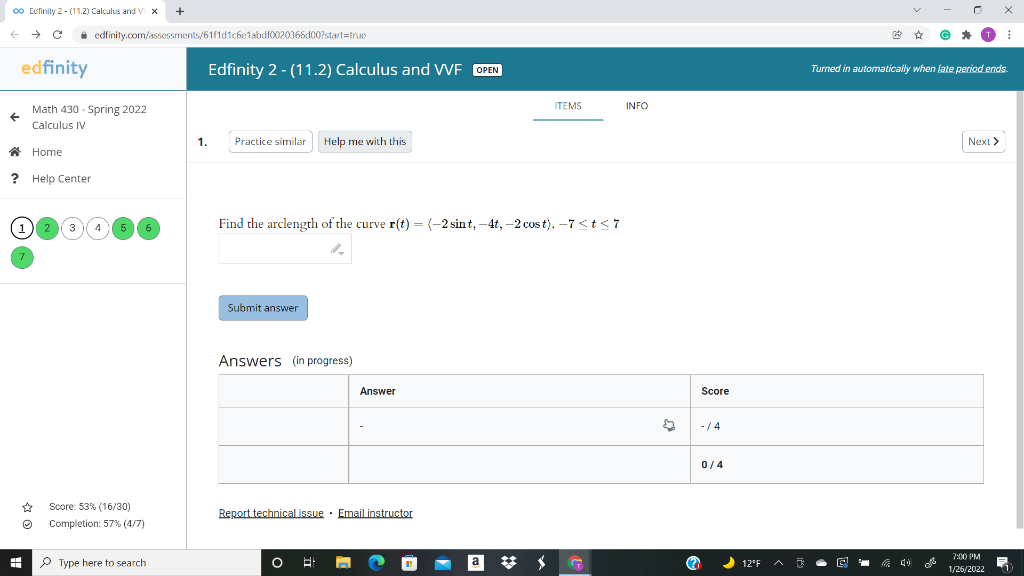Open completed question 7 circle
The height and width of the screenshot is (576, 1024).
[21, 258]
